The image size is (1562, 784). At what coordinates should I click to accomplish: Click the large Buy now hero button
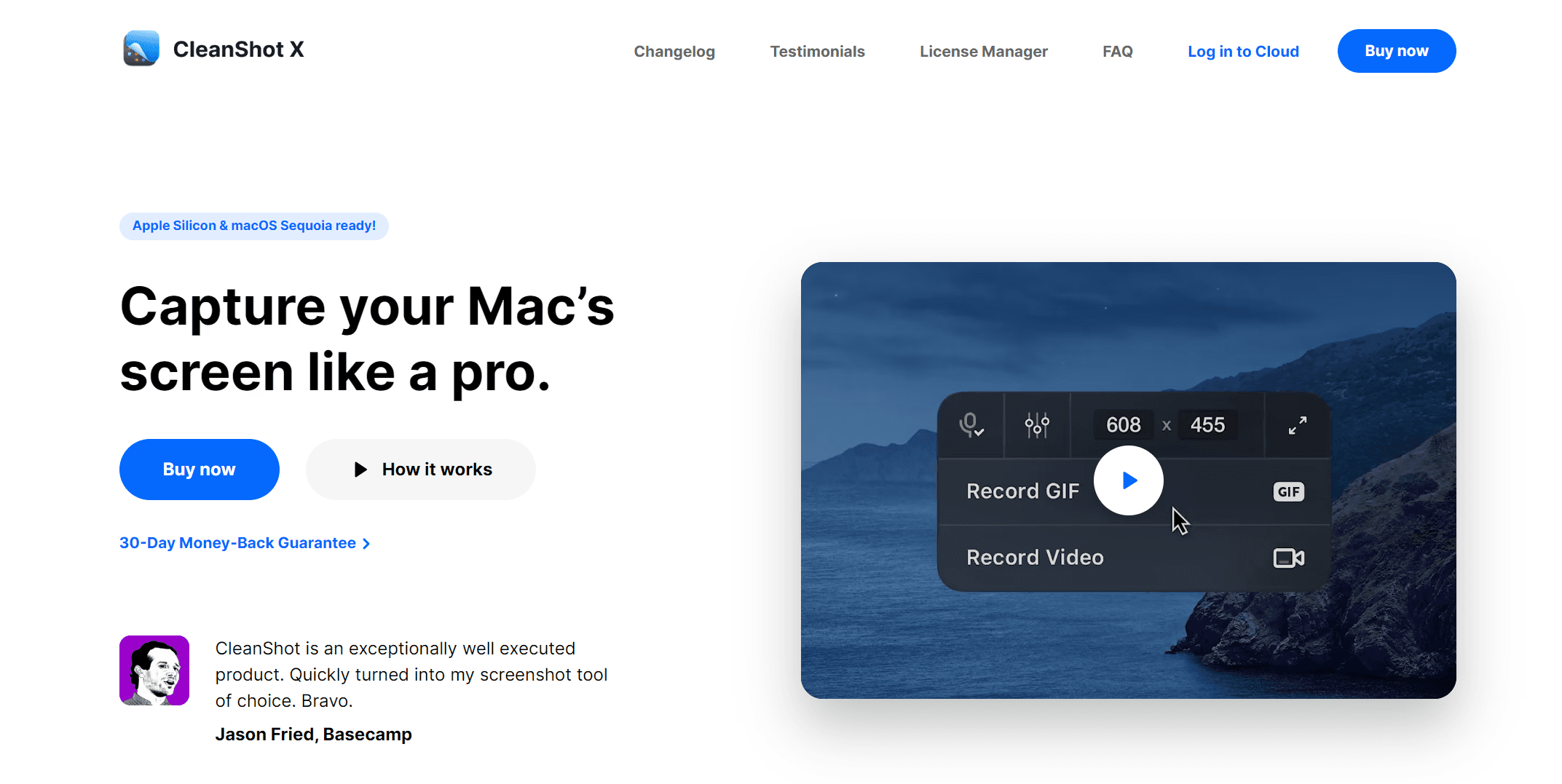click(x=200, y=470)
